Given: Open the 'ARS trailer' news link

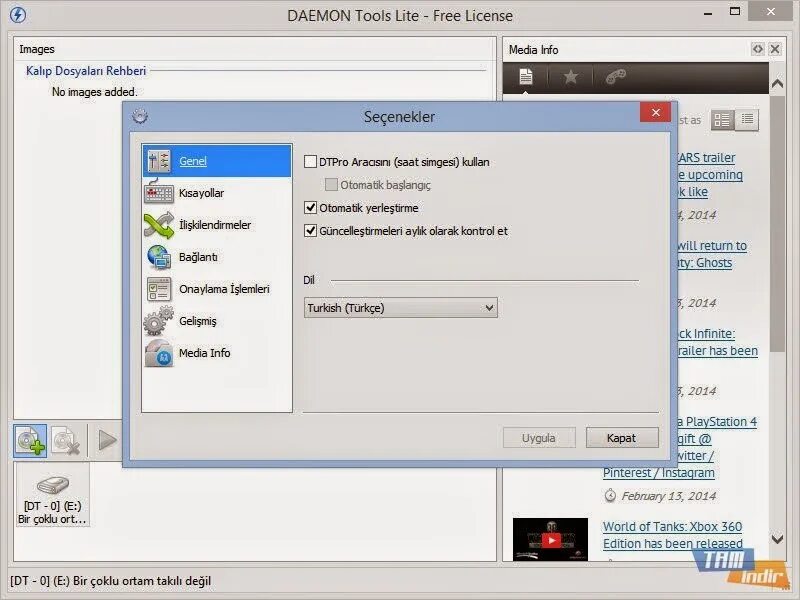Looking at the screenshot, I should (x=707, y=158).
